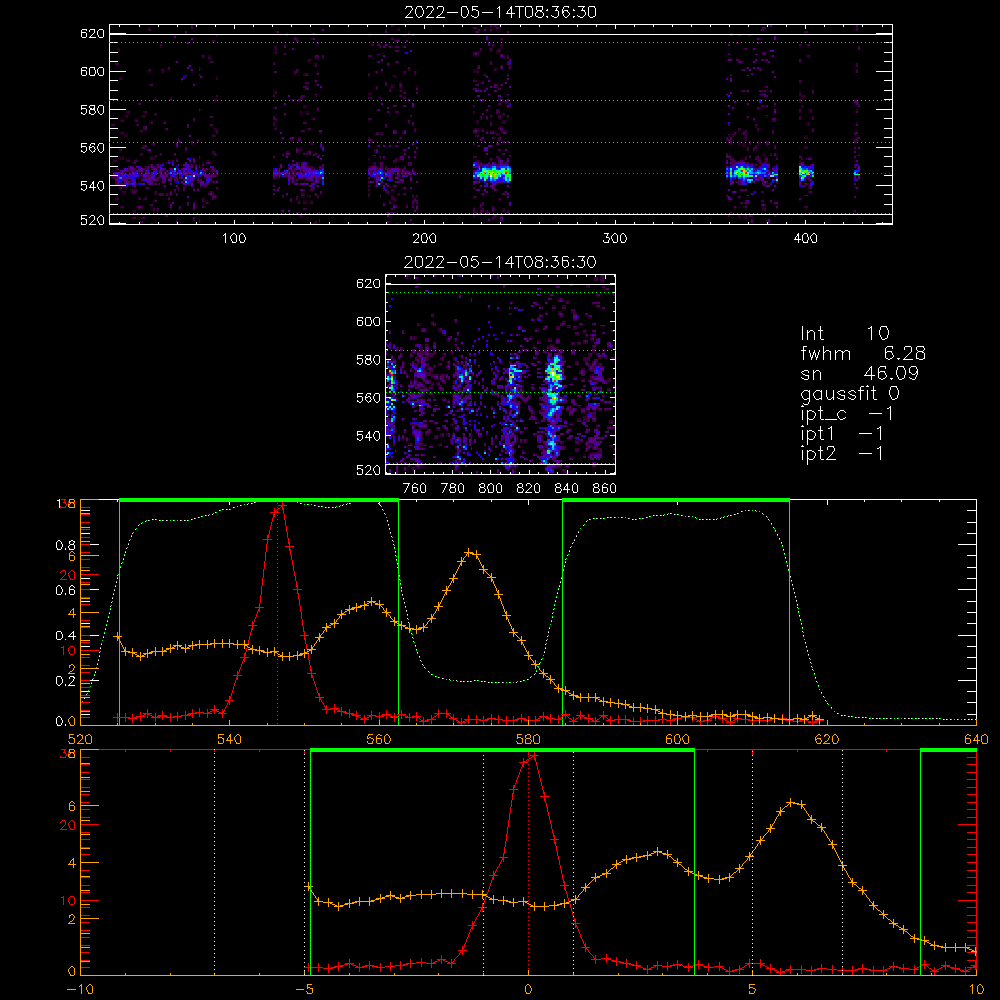Click x-axis label 200 on top spectrogram
The width and height of the screenshot is (1000, 1000).
coord(424,239)
